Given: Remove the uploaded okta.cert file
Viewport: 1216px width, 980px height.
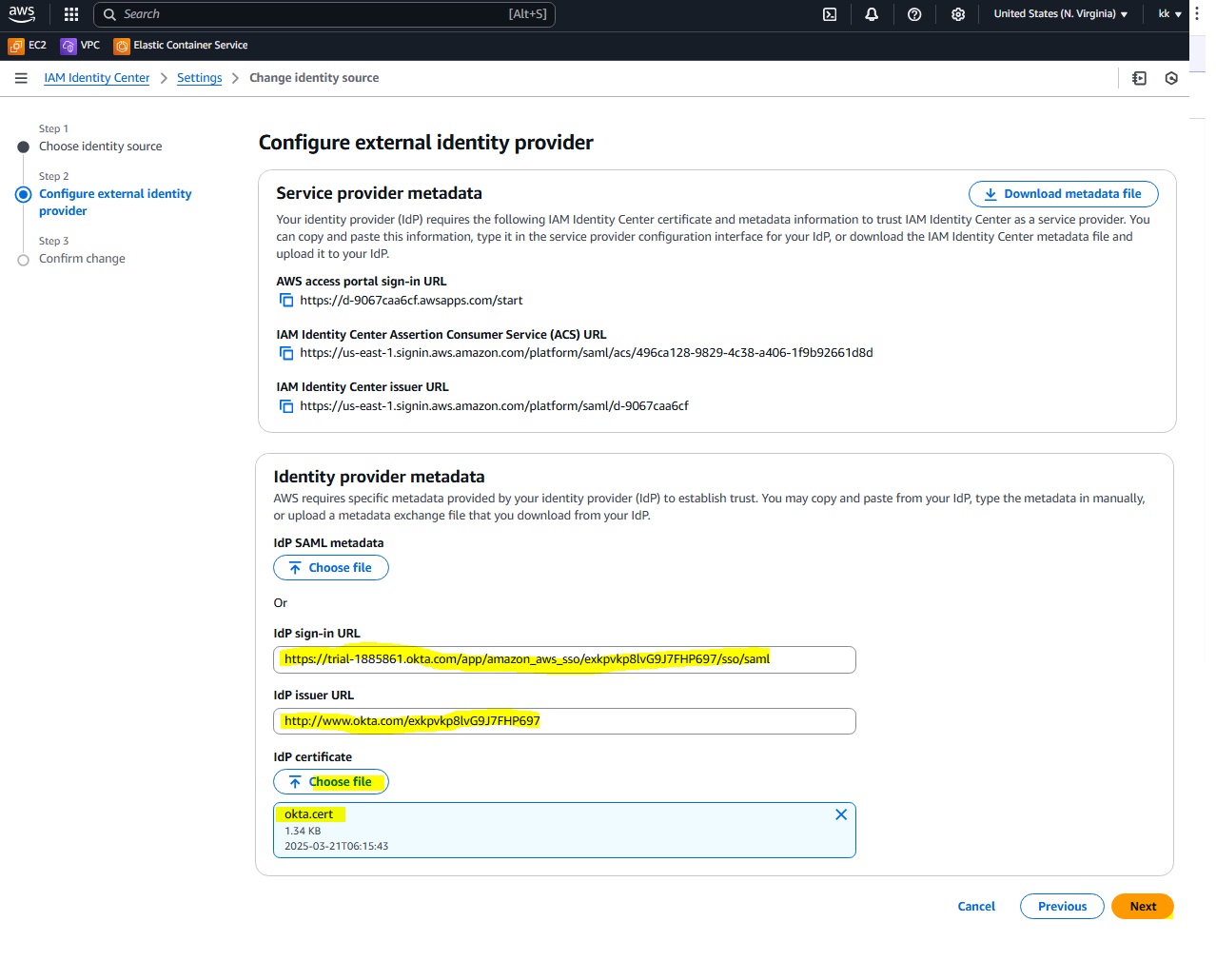Looking at the screenshot, I should tap(840, 814).
